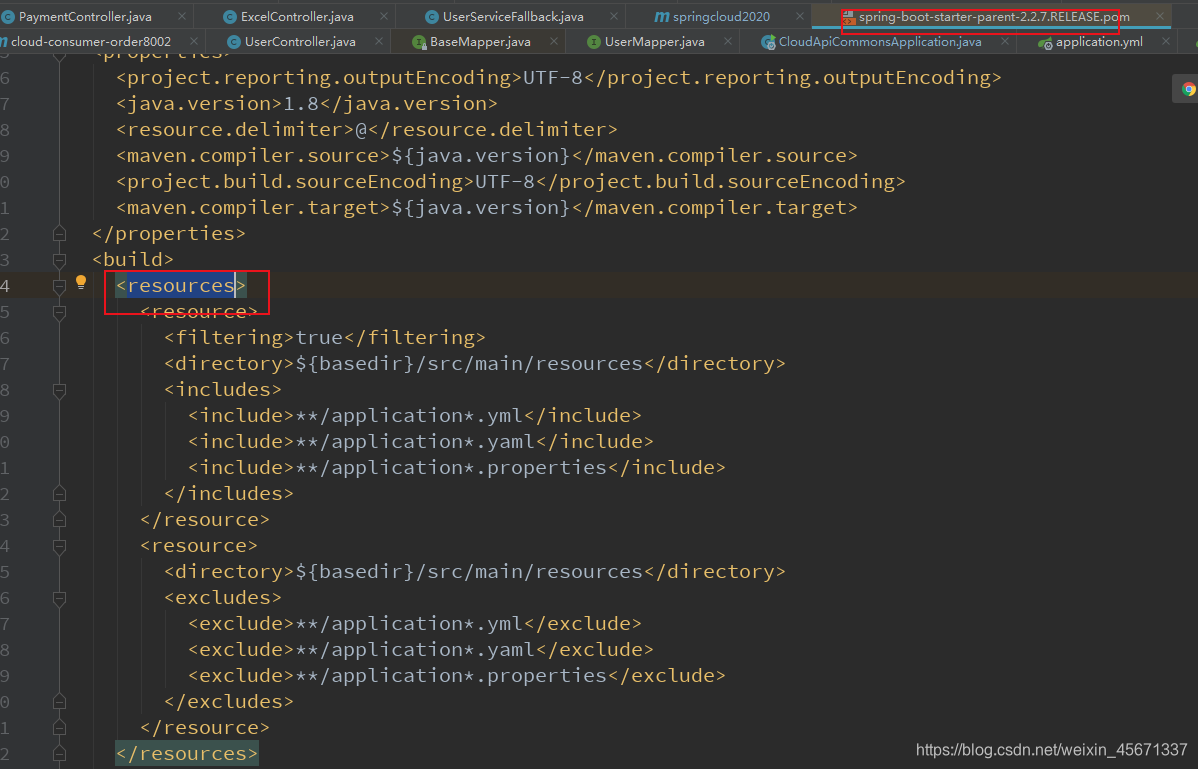Click the project.build.sourceEncoding line
This screenshot has height=769, width=1198.
(x=510, y=181)
